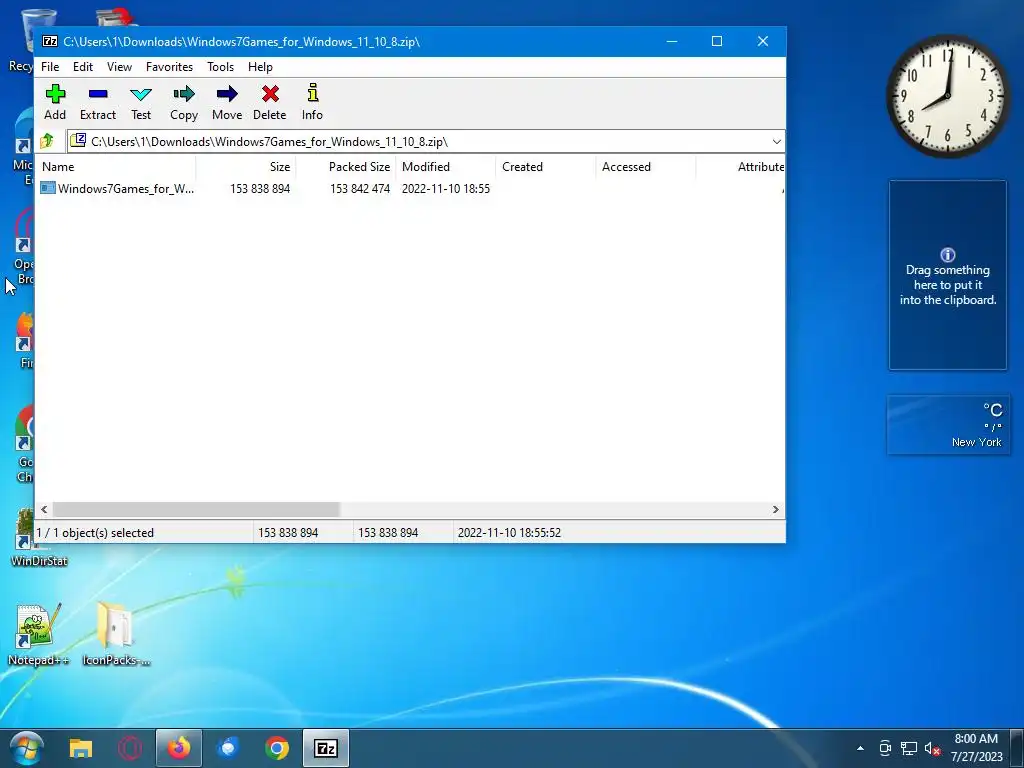Open the View menu
Screen dimensions: 1024x768
[x=120, y=67]
